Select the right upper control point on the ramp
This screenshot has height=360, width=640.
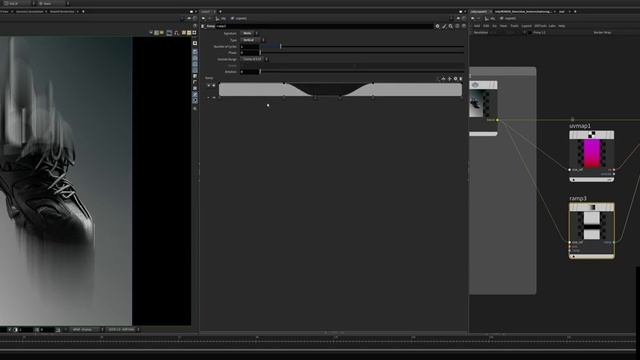pyautogui.click(x=373, y=83)
